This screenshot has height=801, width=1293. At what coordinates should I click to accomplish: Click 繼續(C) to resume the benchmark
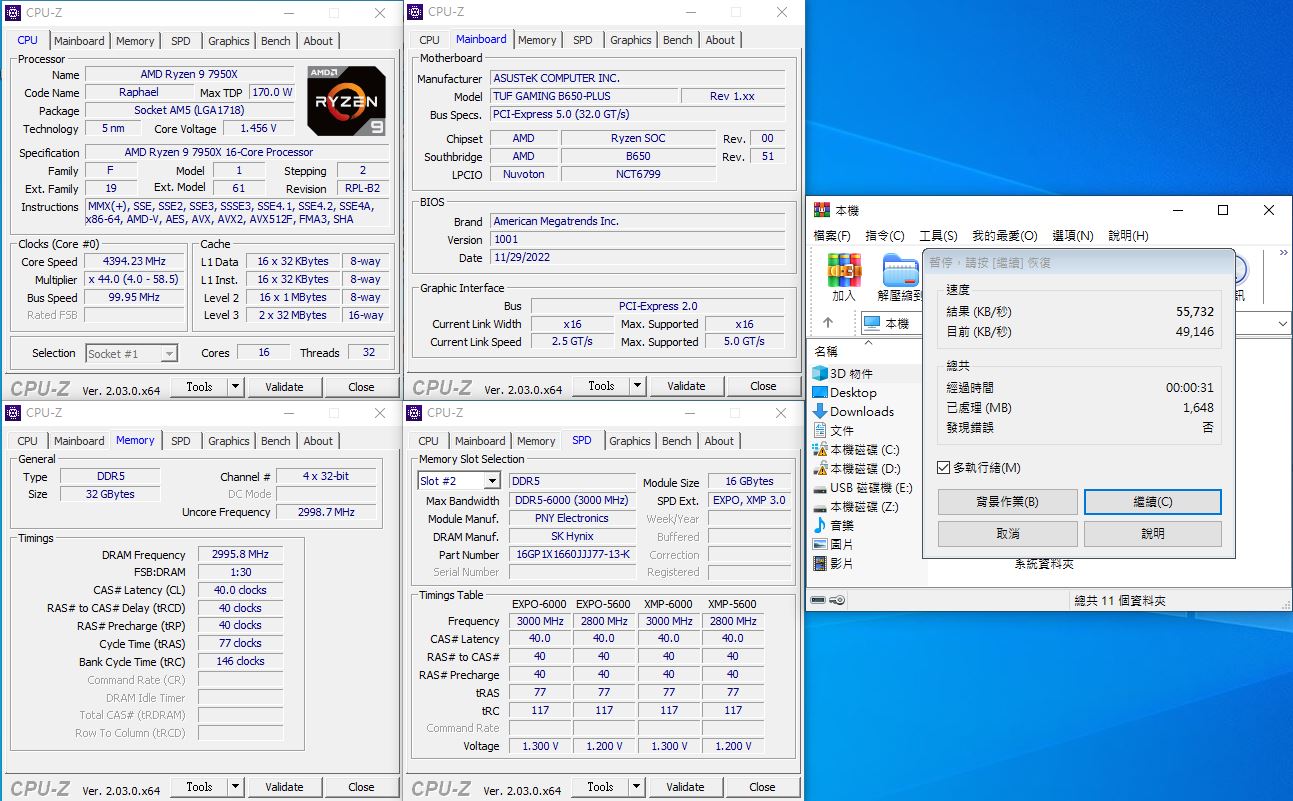pos(1153,502)
